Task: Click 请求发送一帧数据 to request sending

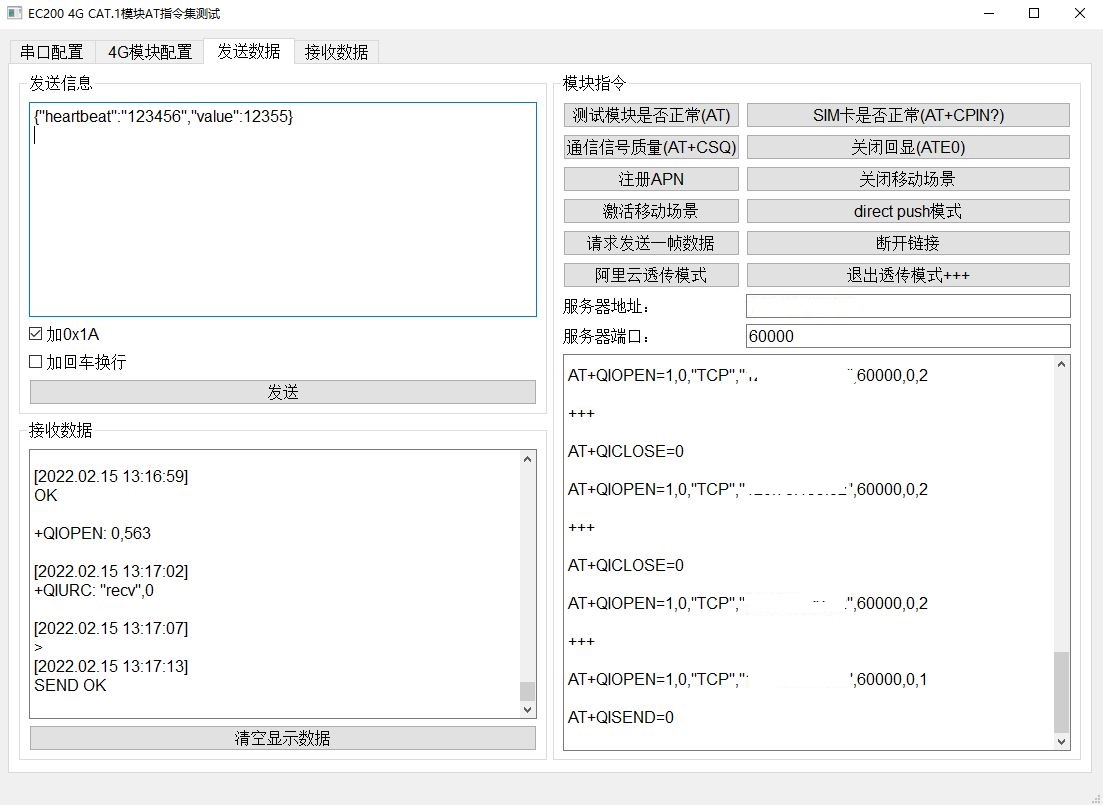Action: coord(650,243)
